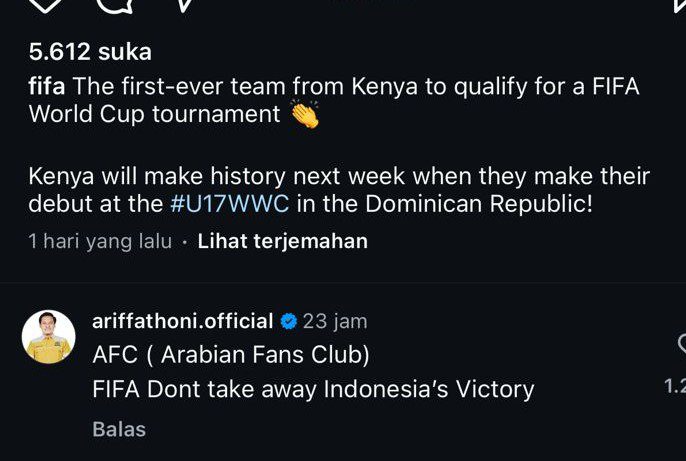Reply to the comment with Balas

coord(119,430)
